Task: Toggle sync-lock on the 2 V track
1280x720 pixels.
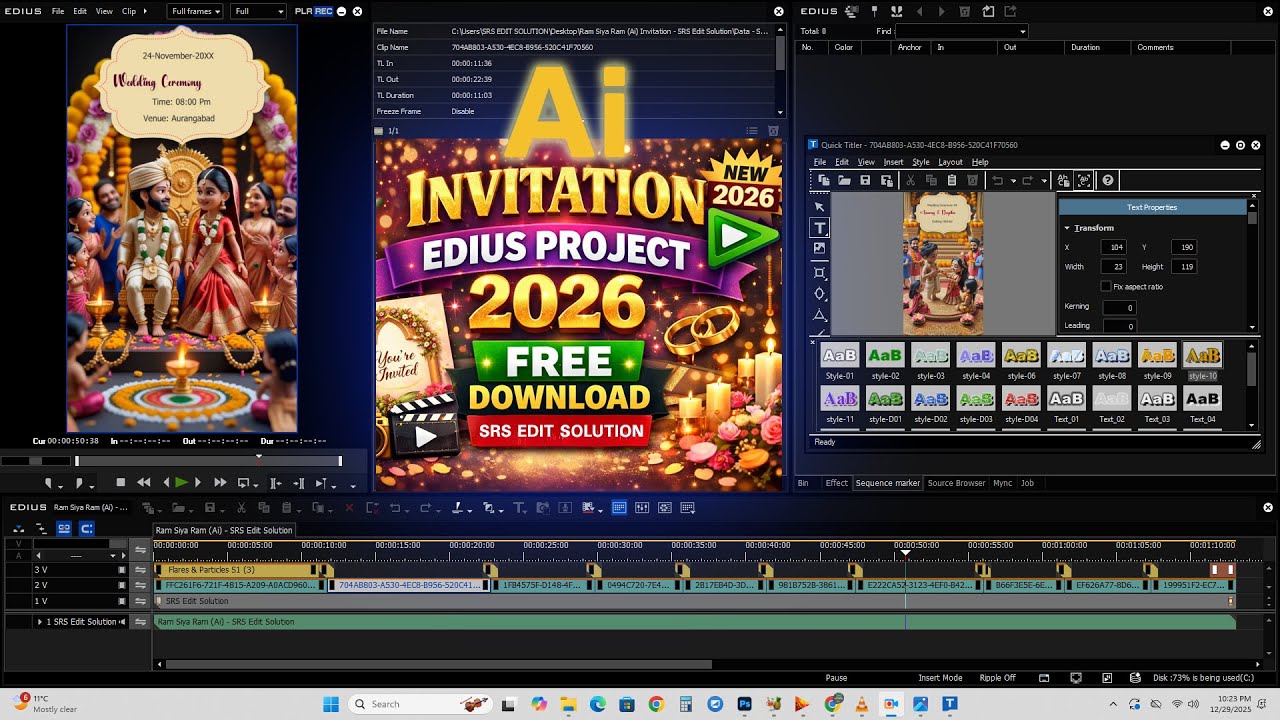Action: 141,585
